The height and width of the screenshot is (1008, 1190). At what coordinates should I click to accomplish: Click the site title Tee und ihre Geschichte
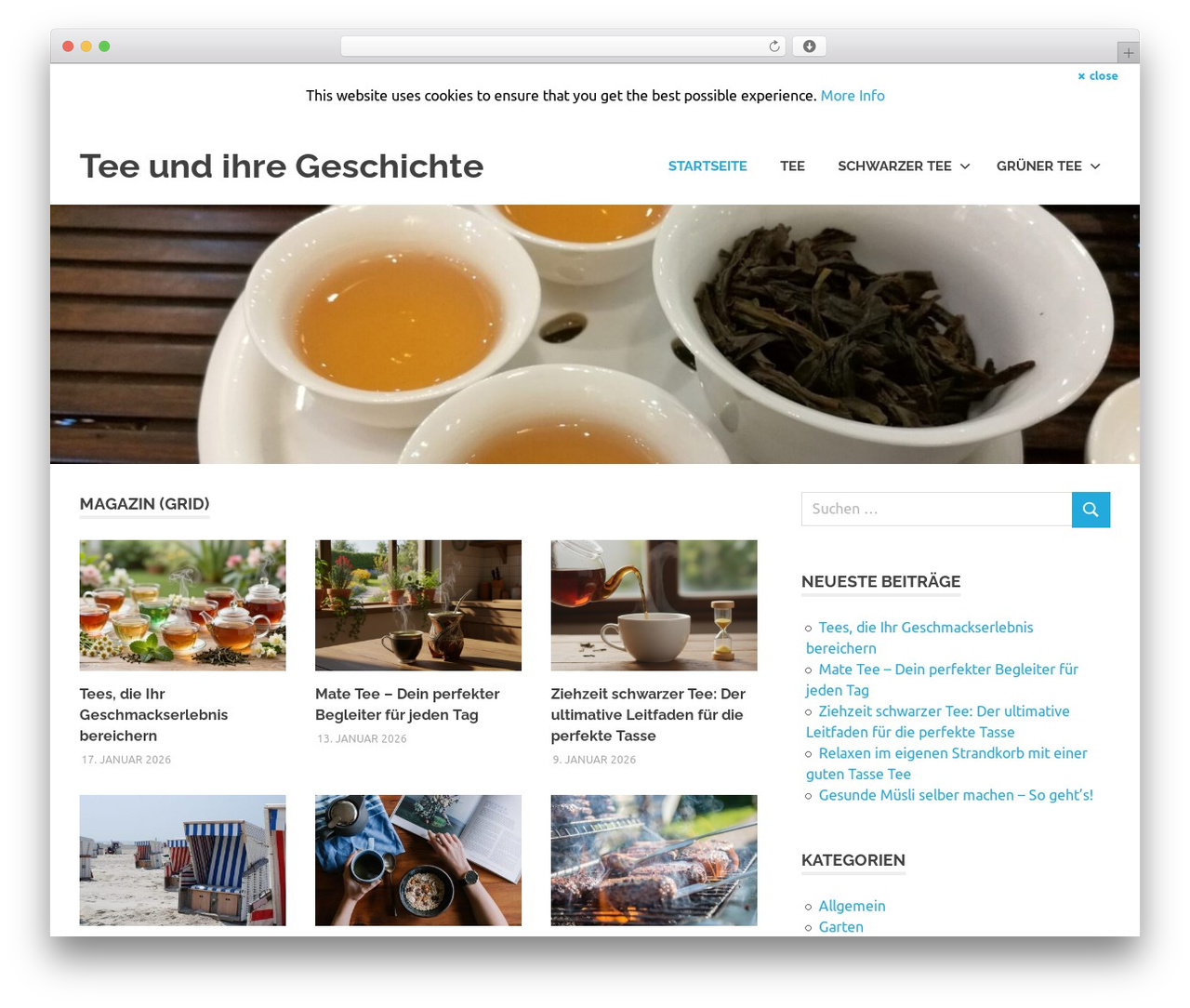282,166
